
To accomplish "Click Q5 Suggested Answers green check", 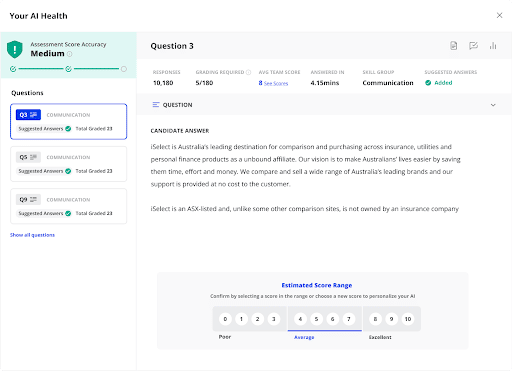I will click(x=68, y=171).
